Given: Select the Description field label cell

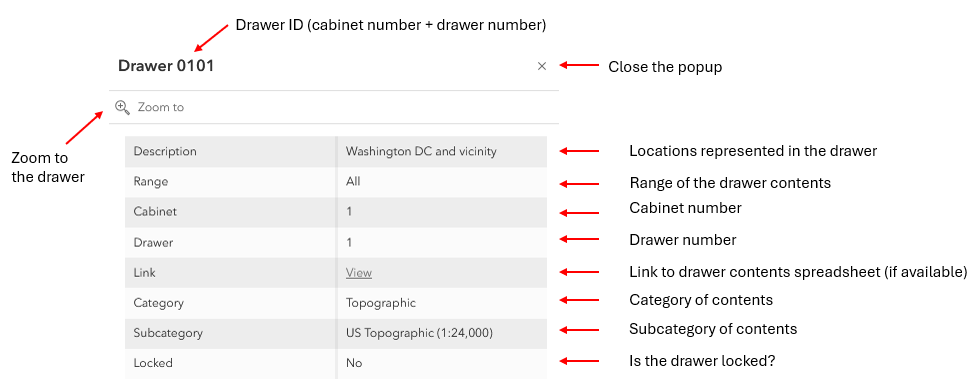Looking at the screenshot, I should coord(231,151).
